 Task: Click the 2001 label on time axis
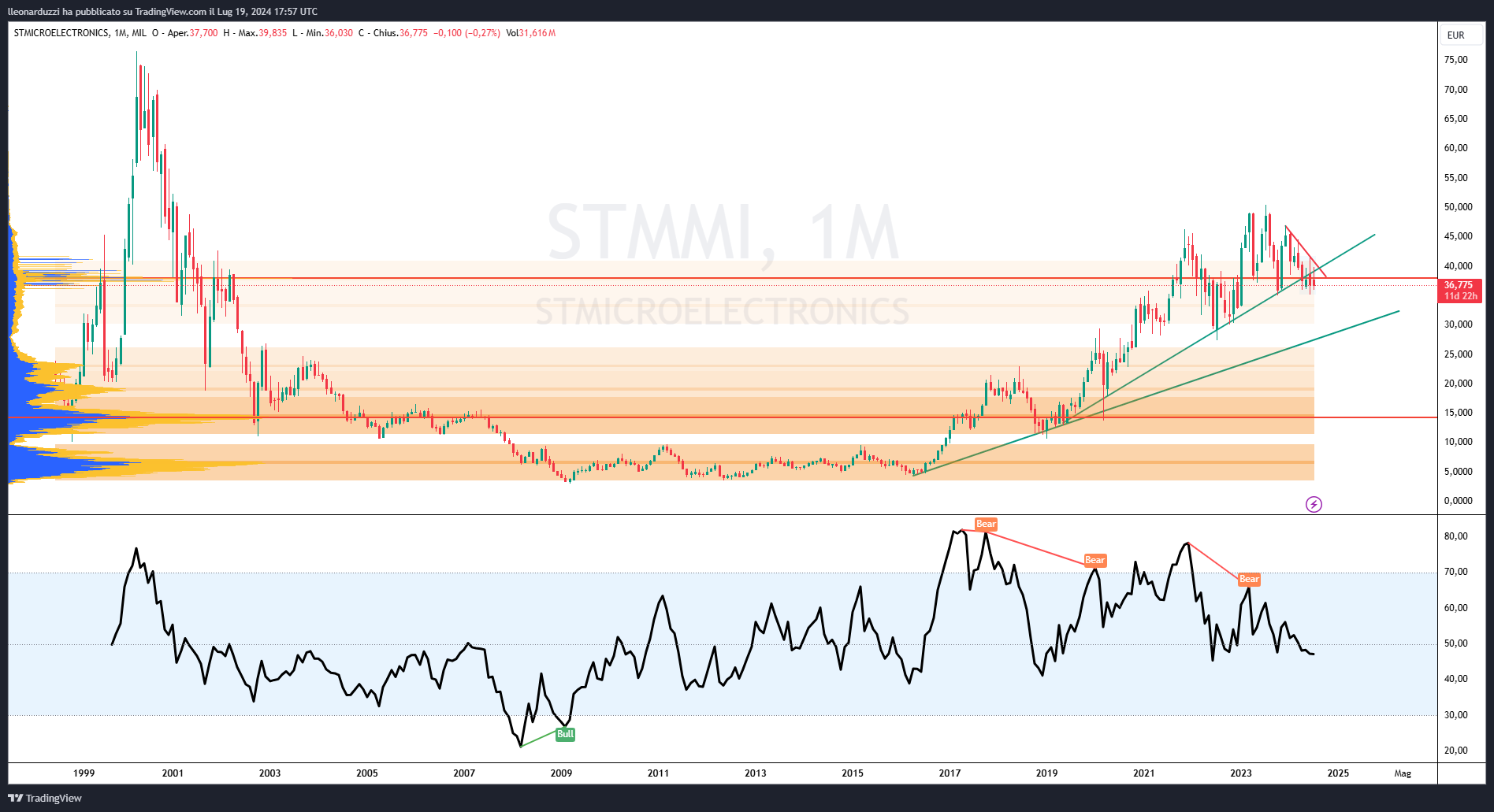pos(173,773)
